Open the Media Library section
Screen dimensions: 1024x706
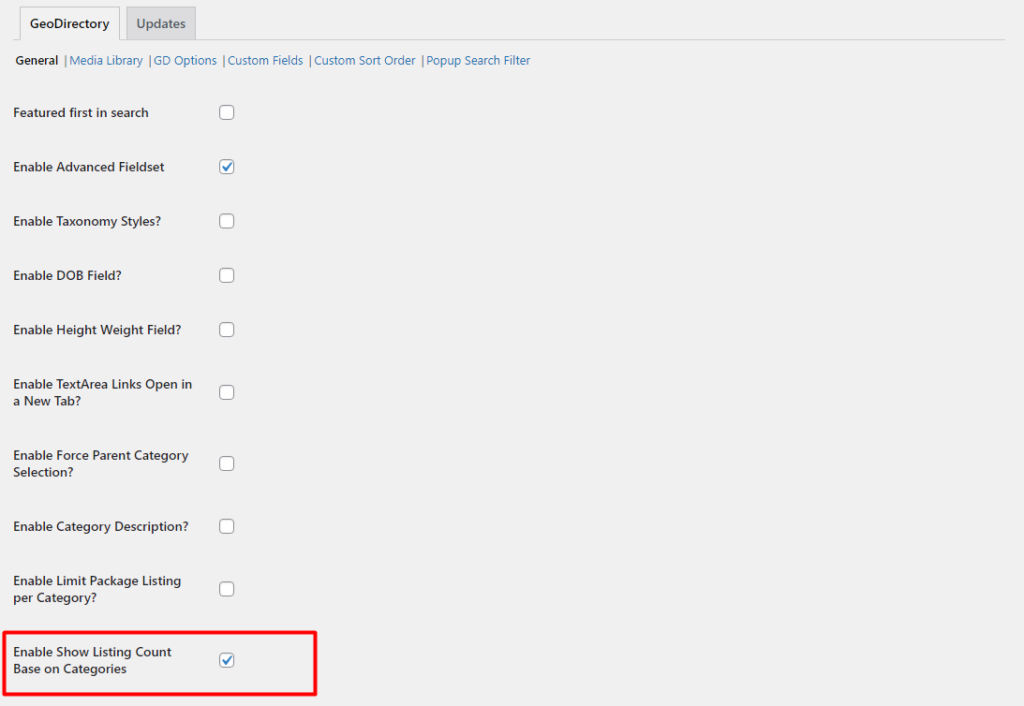pyautogui.click(x=106, y=60)
